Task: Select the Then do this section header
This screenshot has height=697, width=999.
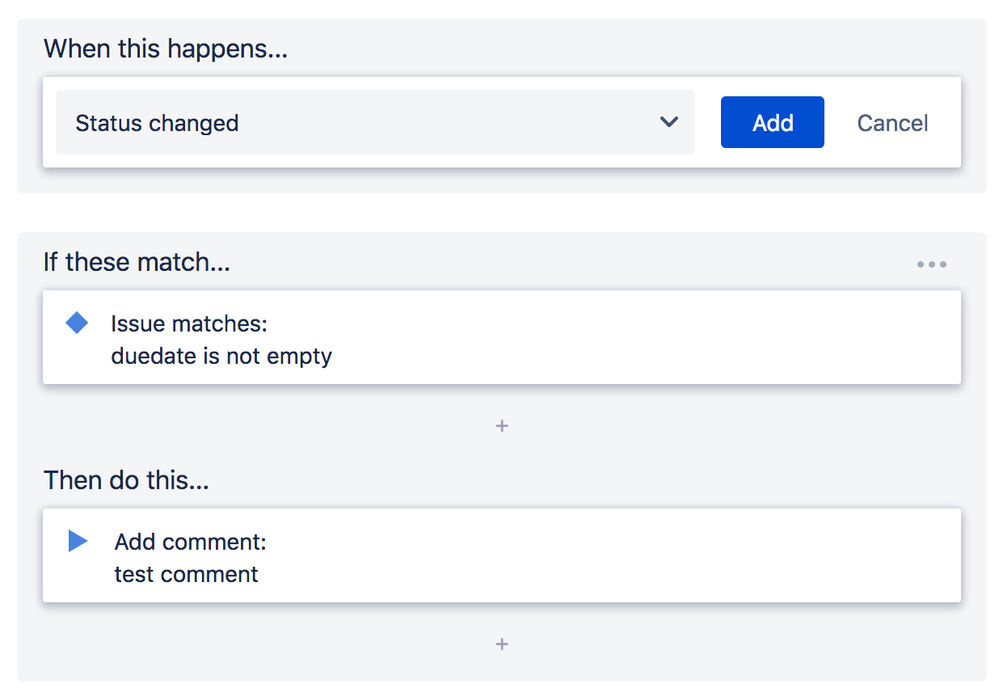Action: (x=126, y=480)
